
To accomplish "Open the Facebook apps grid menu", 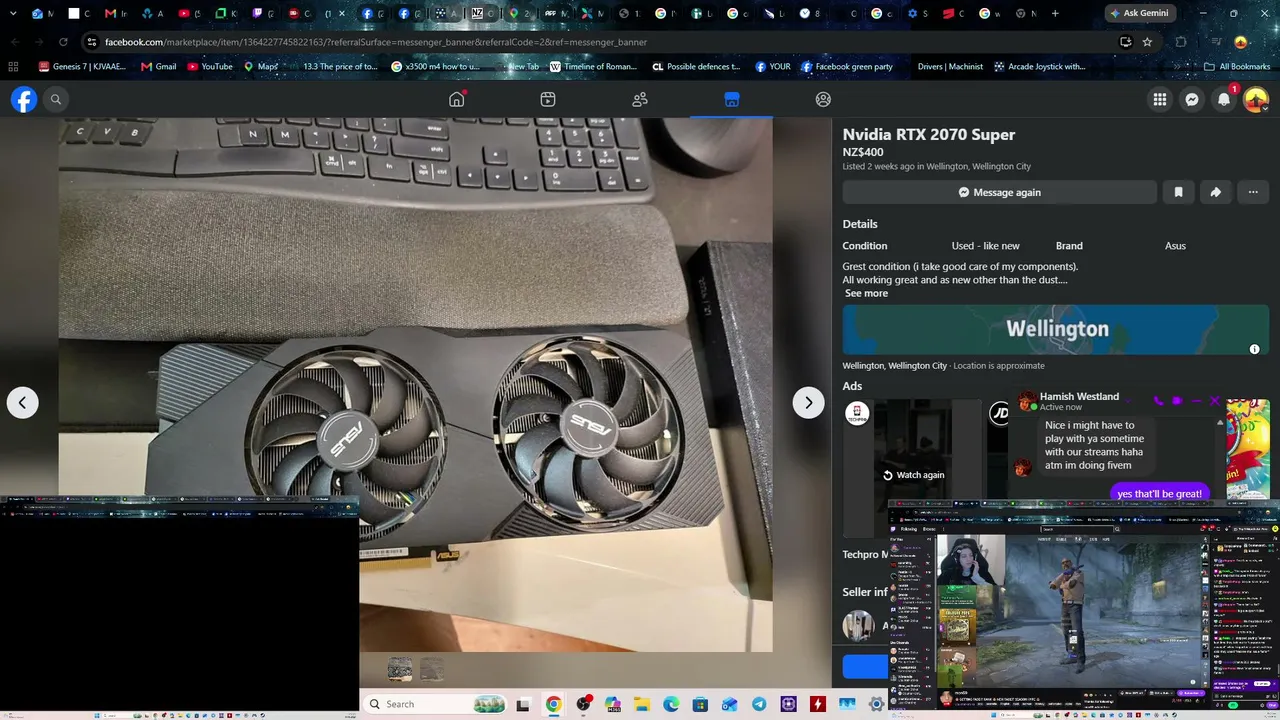I will 1160,99.
